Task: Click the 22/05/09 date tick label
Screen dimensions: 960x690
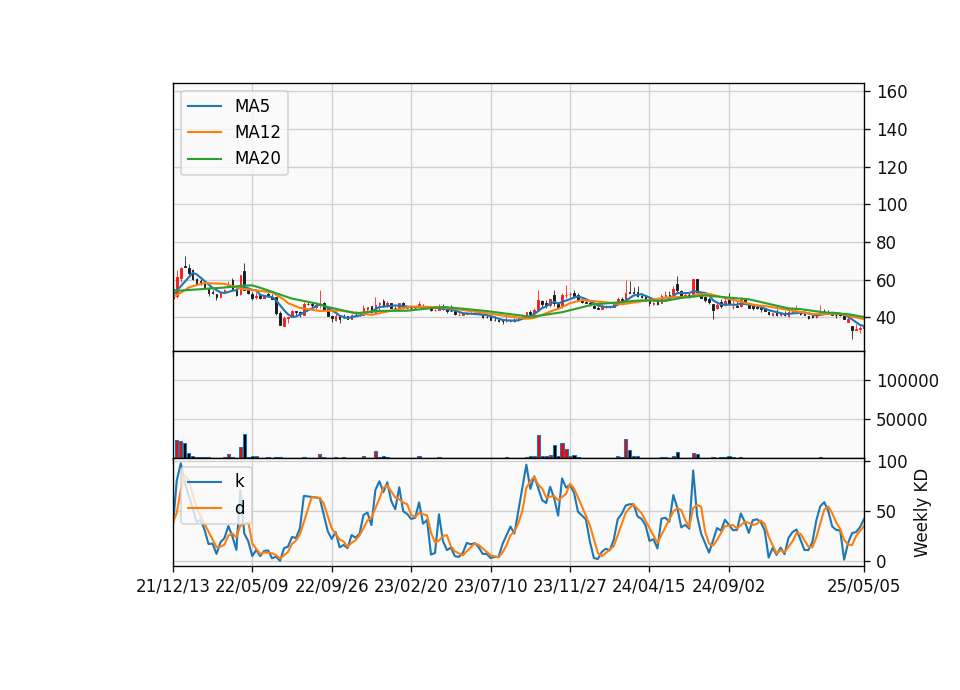Action: (x=252, y=586)
